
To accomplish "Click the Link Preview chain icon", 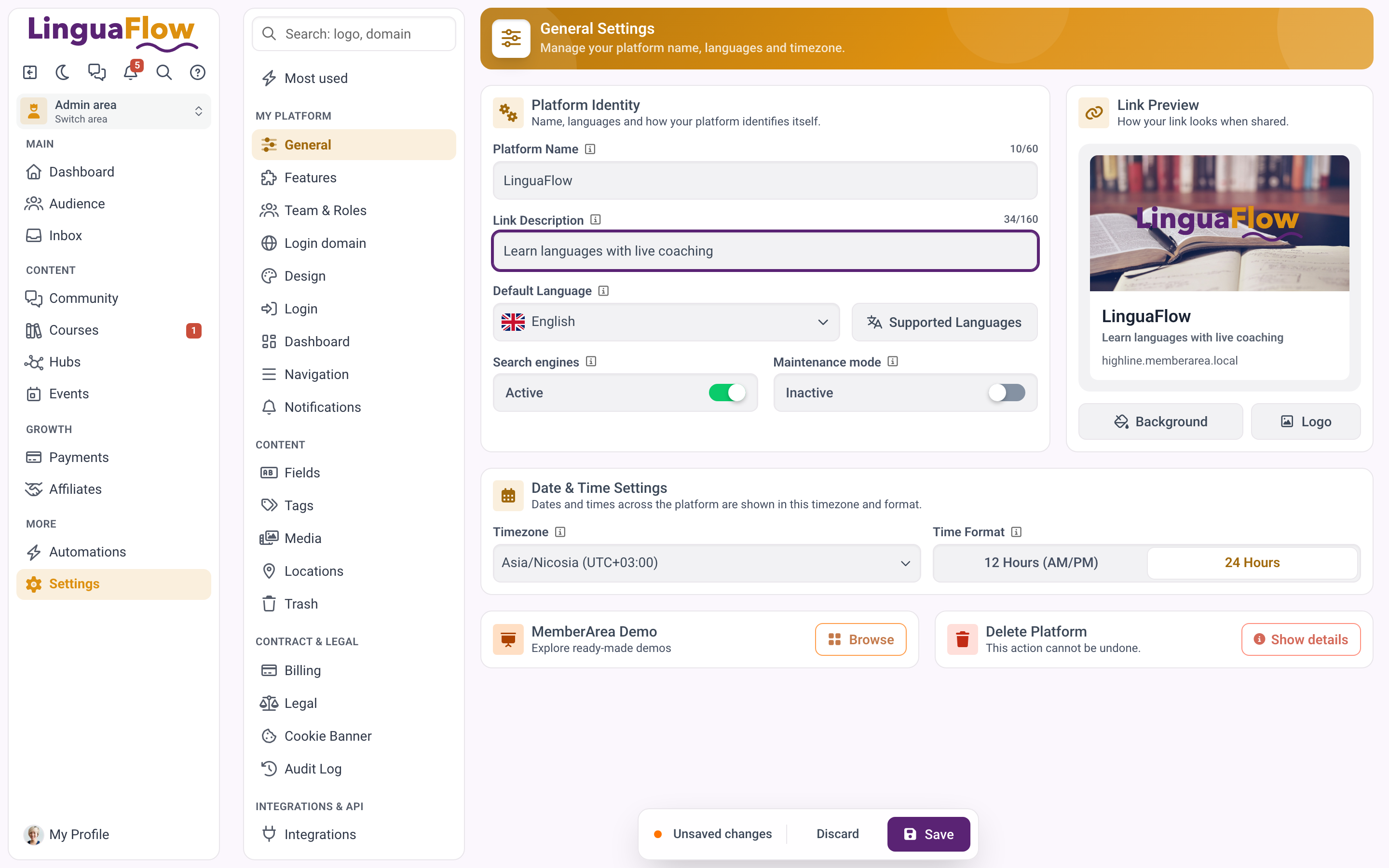I will 1093,112.
